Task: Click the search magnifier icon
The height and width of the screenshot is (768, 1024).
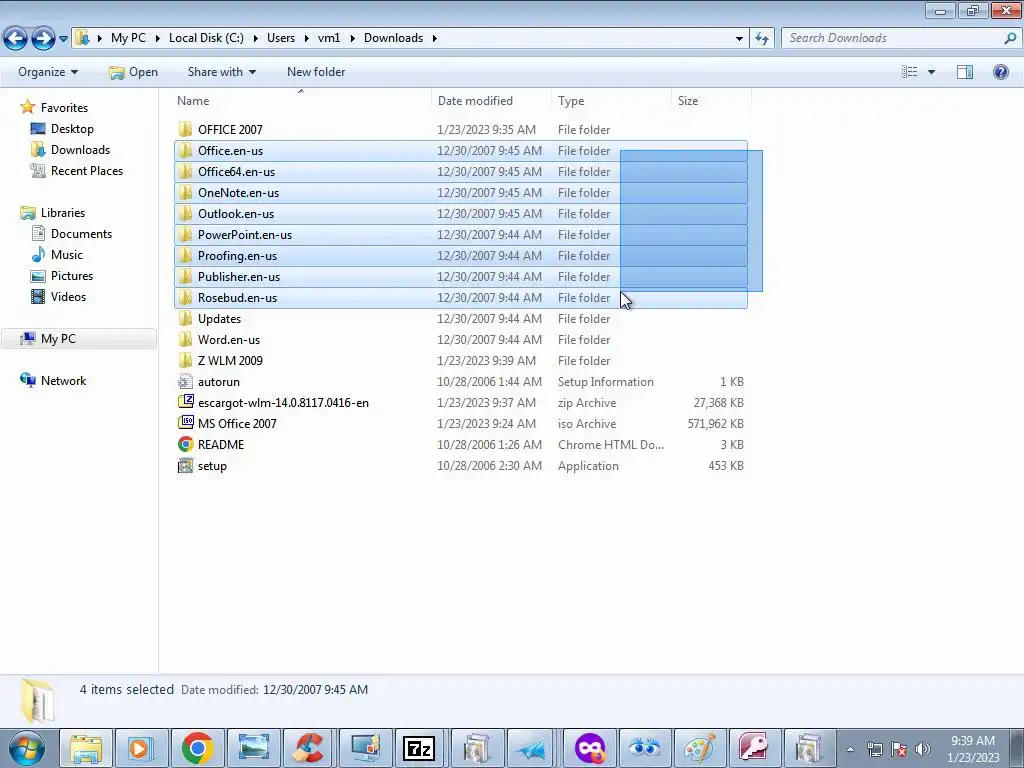Action: point(1011,38)
